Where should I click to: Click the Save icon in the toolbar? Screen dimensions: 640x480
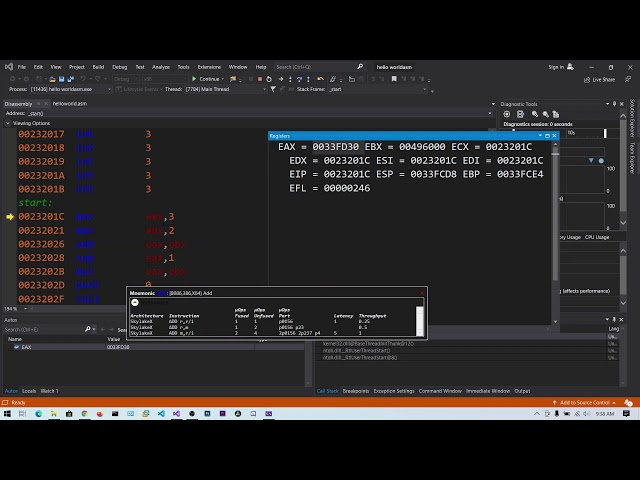point(62,79)
